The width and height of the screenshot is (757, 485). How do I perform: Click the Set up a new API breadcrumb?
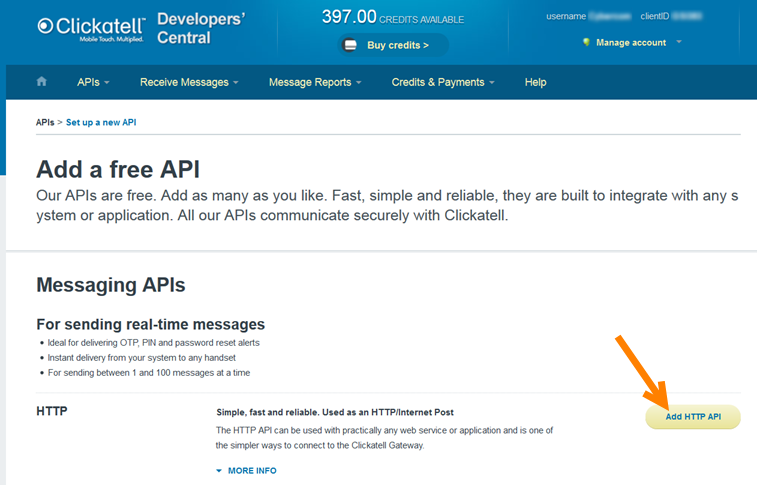click(x=101, y=122)
